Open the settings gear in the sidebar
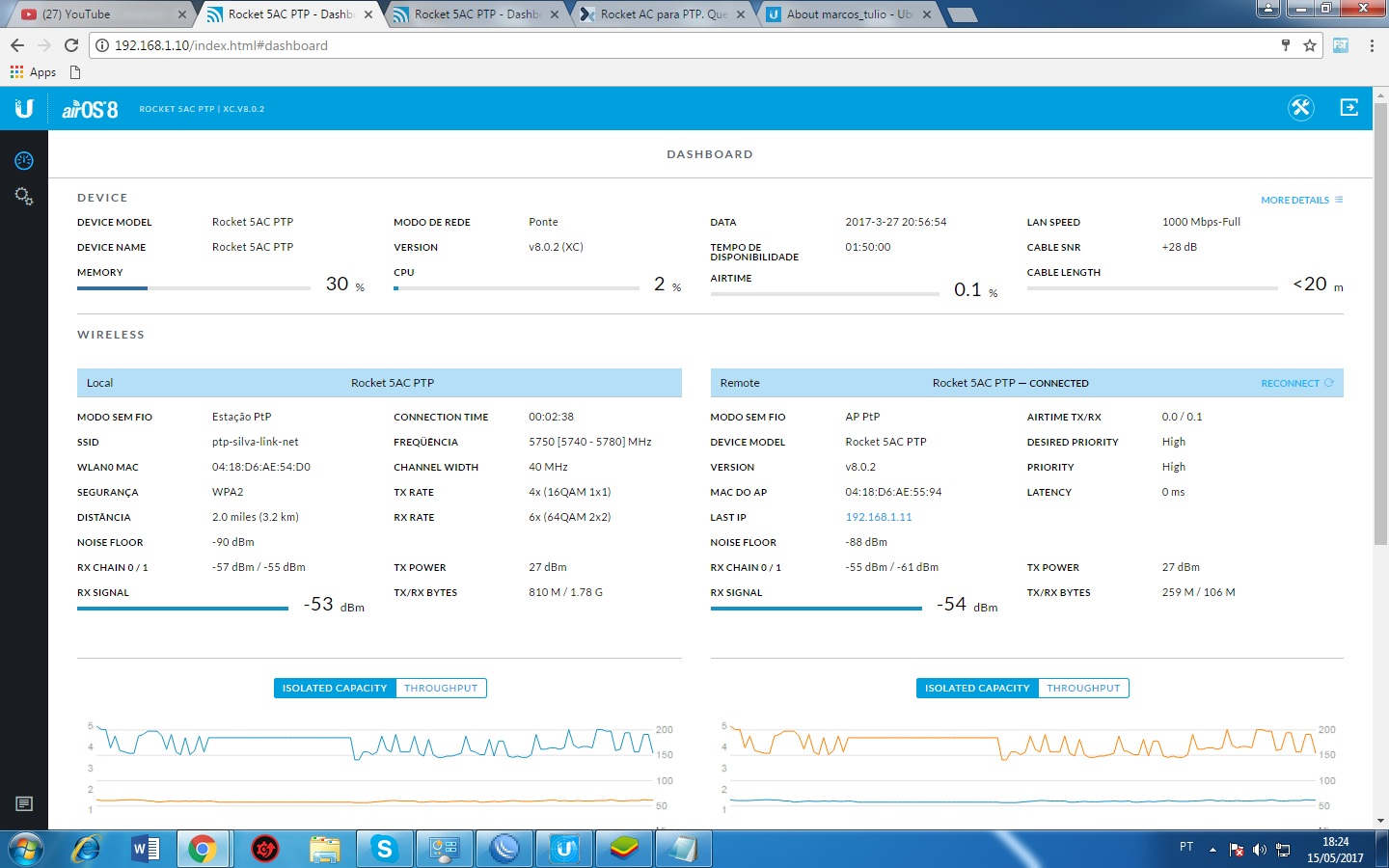The image size is (1389, 868). (x=24, y=197)
